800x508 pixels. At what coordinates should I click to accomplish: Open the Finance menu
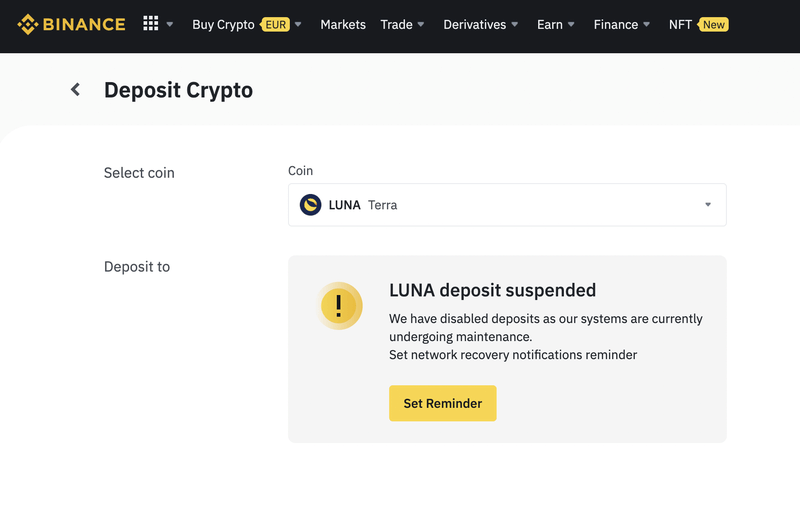[616, 24]
